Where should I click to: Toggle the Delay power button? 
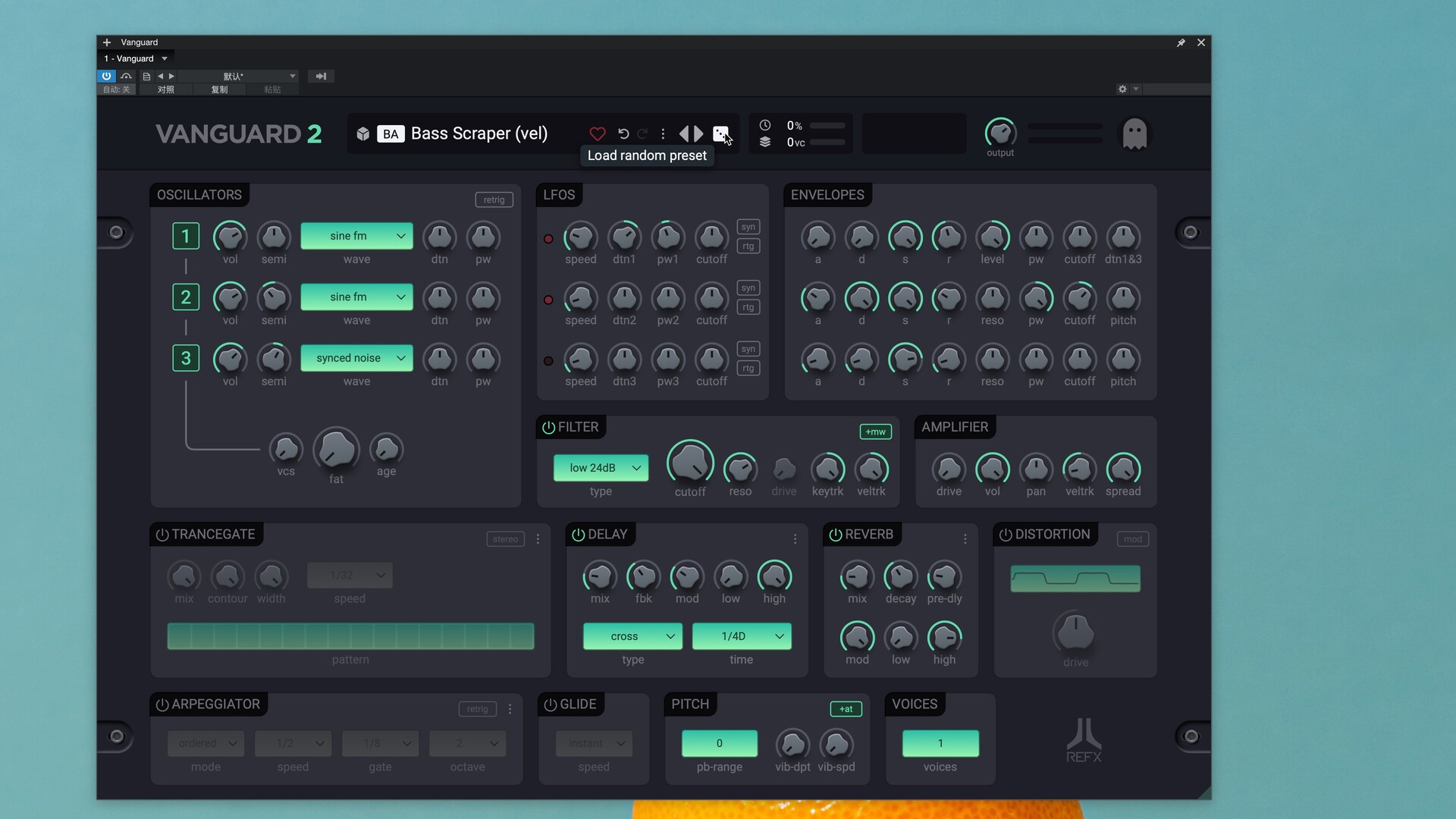pos(579,535)
